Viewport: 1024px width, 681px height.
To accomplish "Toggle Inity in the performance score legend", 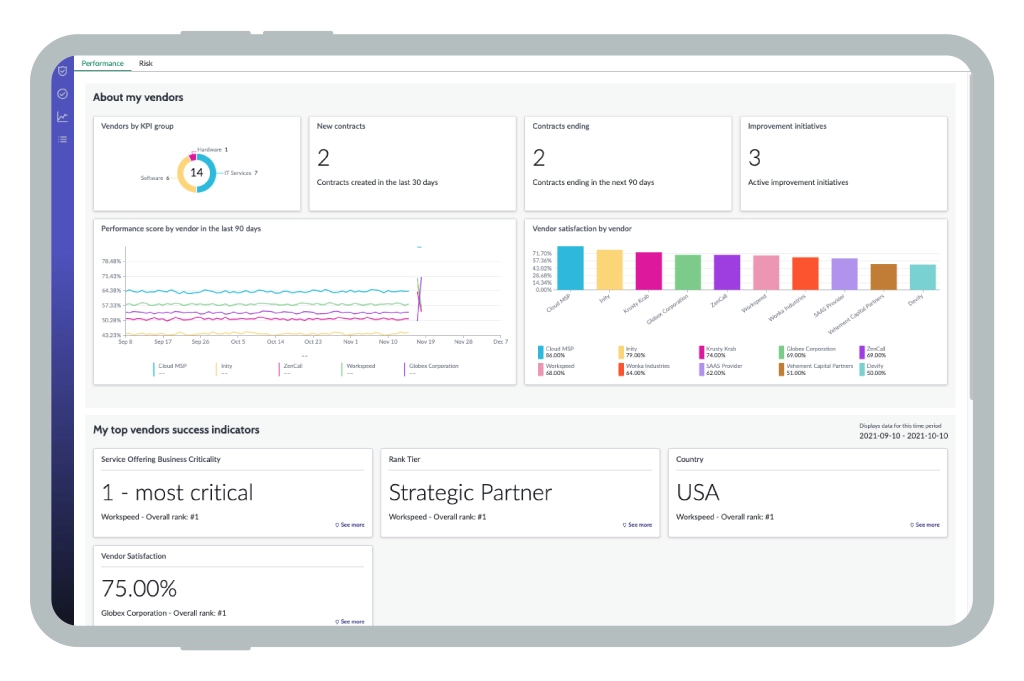I will (x=225, y=370).
